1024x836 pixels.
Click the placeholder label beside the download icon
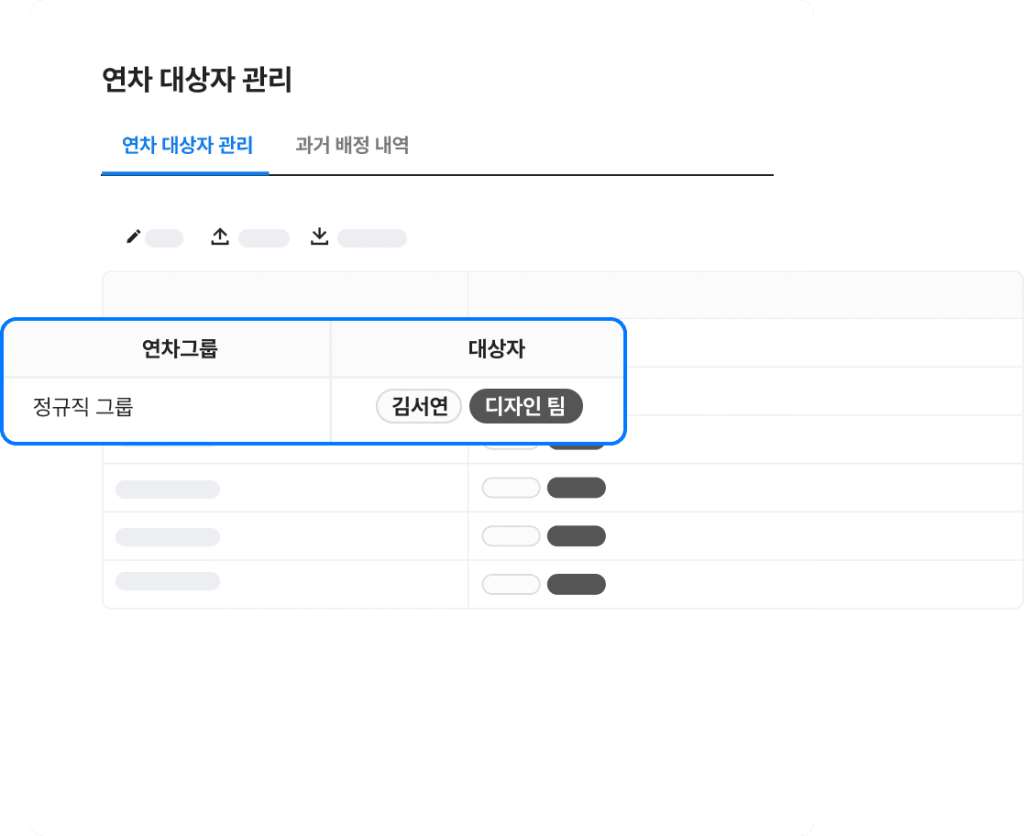pos(372,238)
